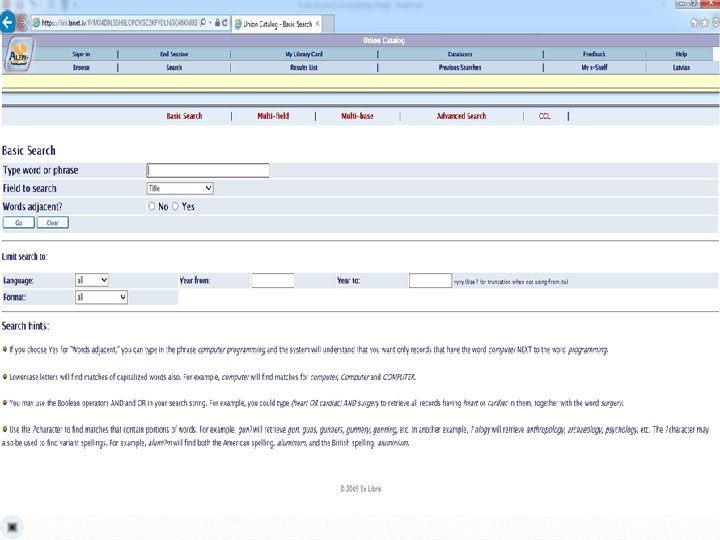Image resolution: width=720 pixels, height=540 pixels.
Task: Click the favorites star icon
Action: (x=705, y=22)
